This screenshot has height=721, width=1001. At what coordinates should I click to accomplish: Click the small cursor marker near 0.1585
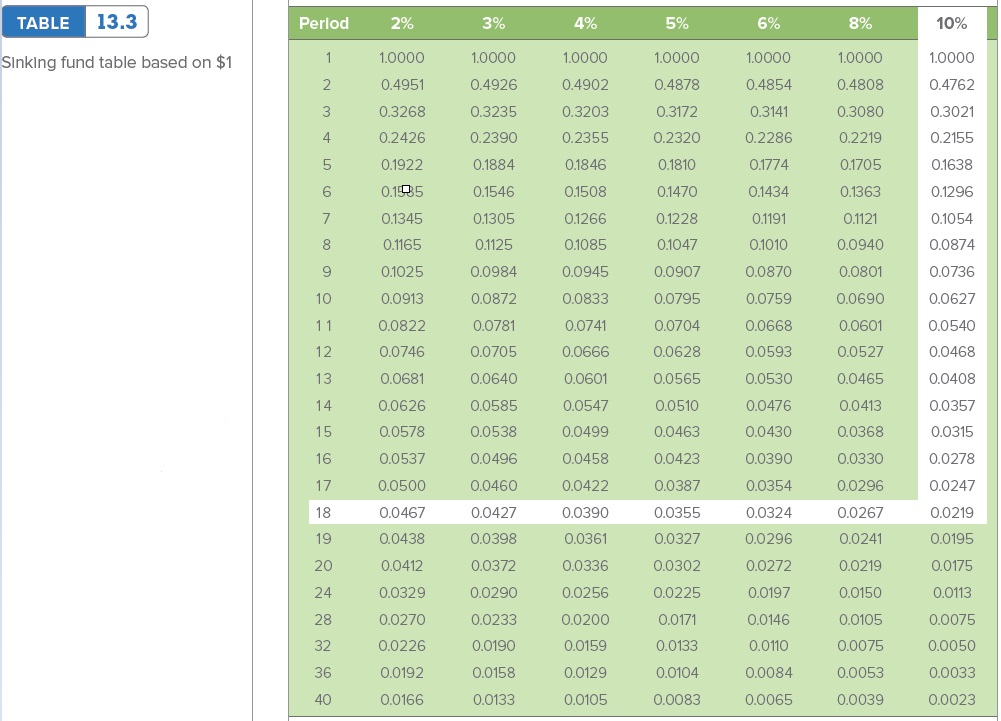tap(407, 188)
